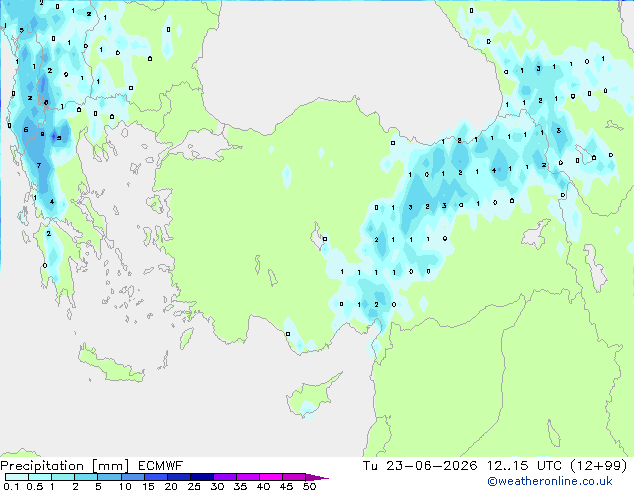Viewport: 634px width, 490px height.
Task: Click the 5–10 mm blue legend swatch
Action: (x=110, y=477)
